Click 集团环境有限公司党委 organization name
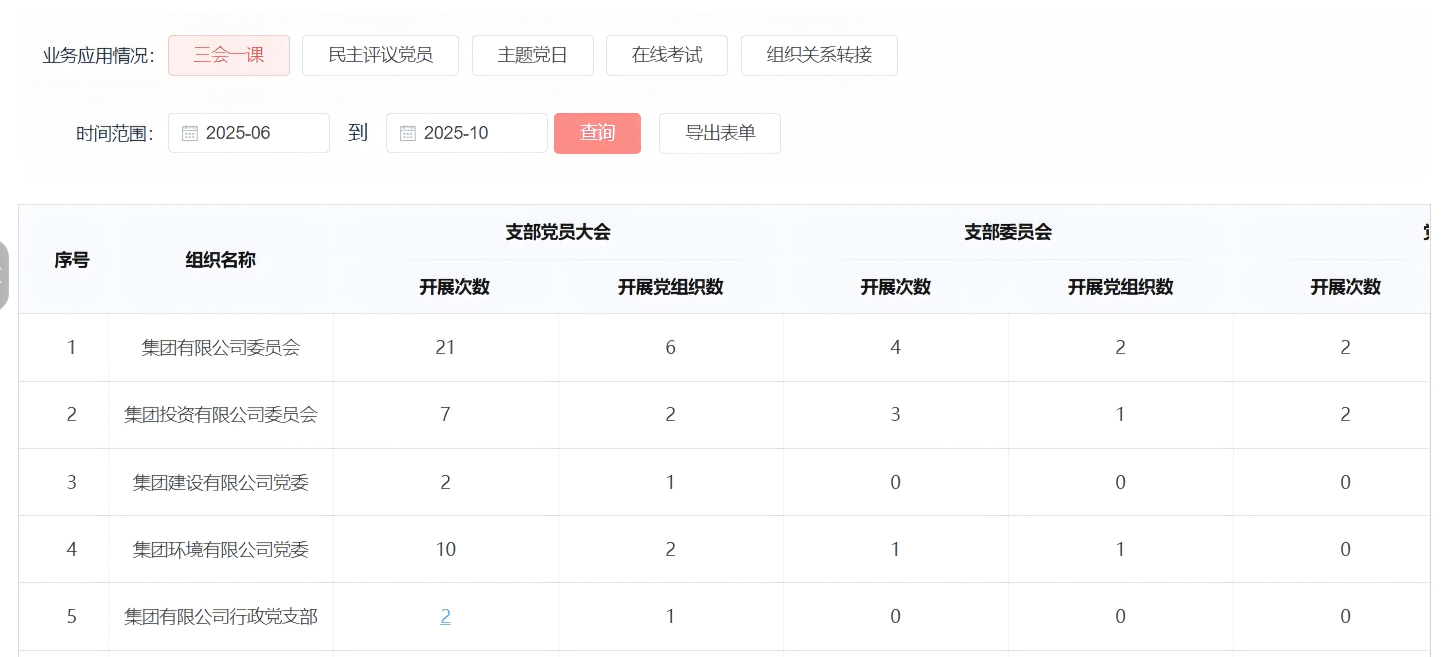Viewport: 1454px width, 657px height. tap(221, 549)
